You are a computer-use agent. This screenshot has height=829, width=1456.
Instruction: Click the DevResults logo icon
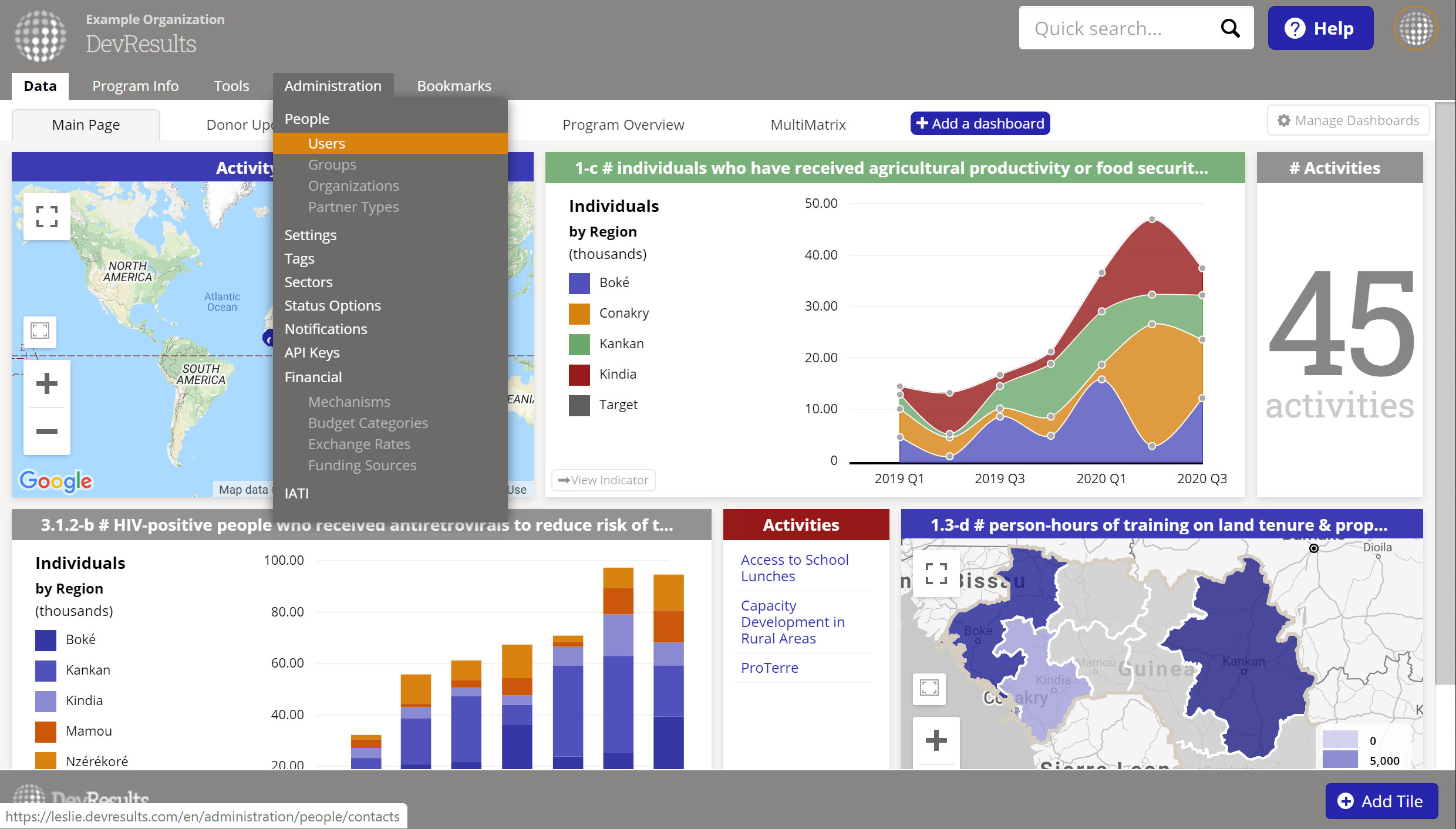(41, 35)
